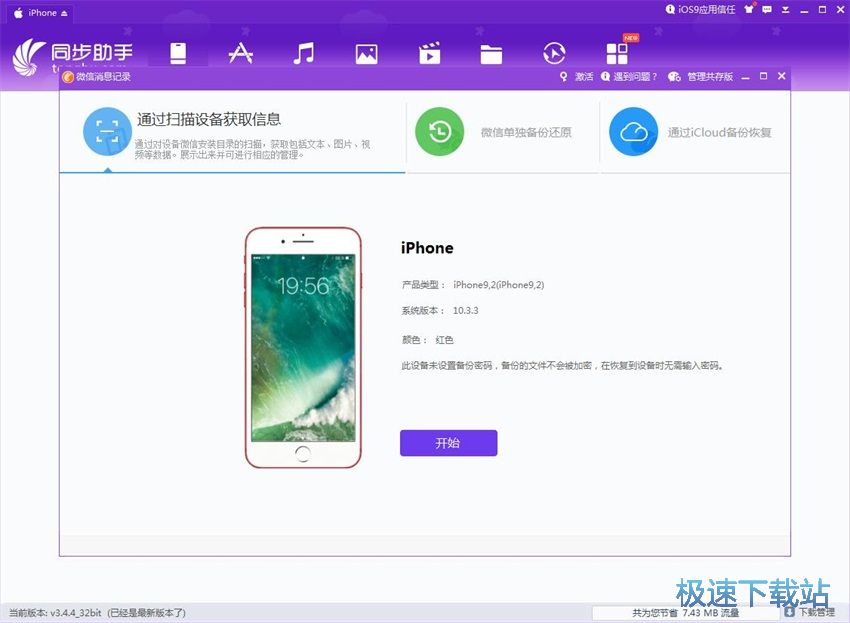Open the title bar dropdown menu arrow

(x=785, y=10)
